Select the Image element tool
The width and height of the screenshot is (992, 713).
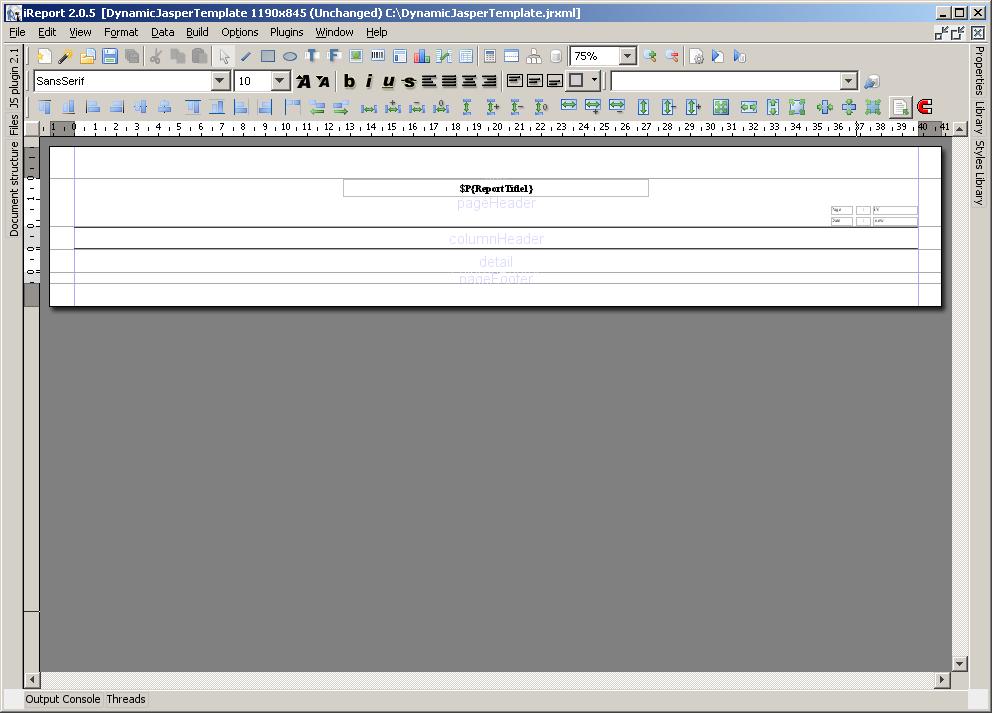click(356, 55)
